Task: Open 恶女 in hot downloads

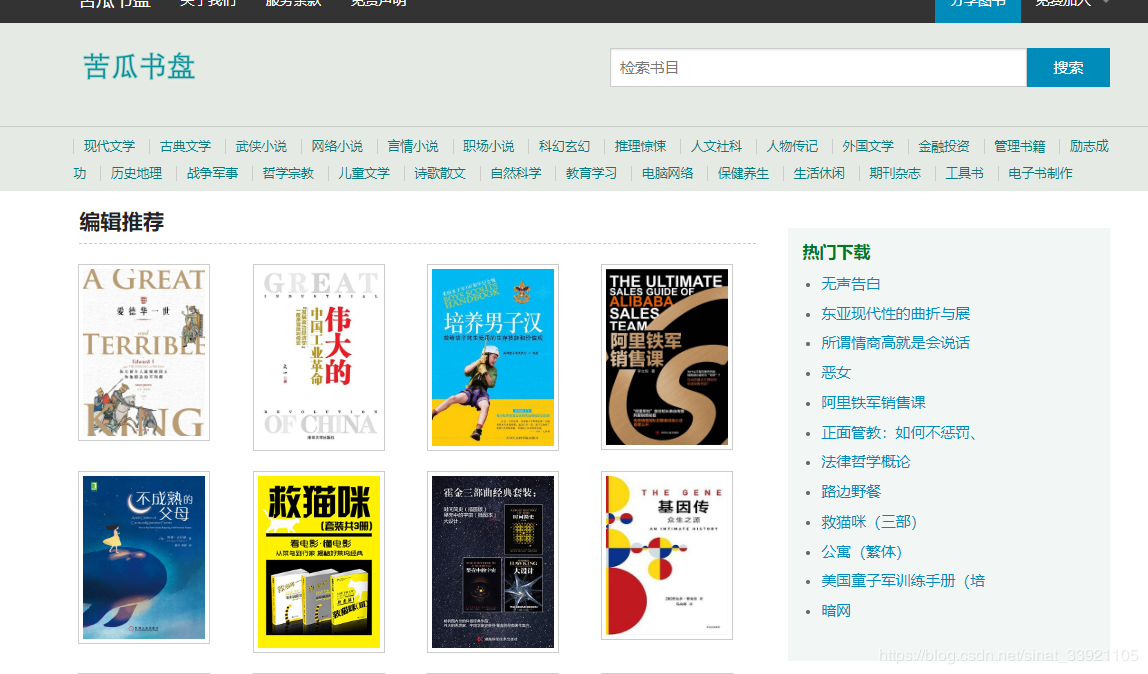Action: 836,373
